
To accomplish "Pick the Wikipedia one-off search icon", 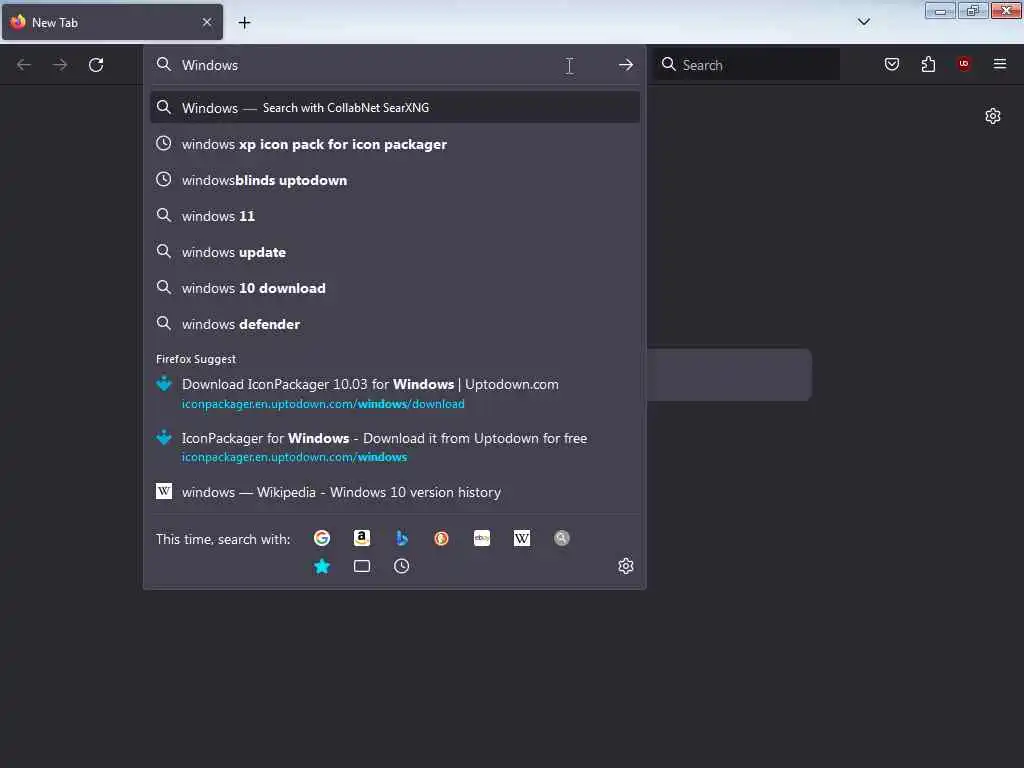I will click(x=522, y=538).
